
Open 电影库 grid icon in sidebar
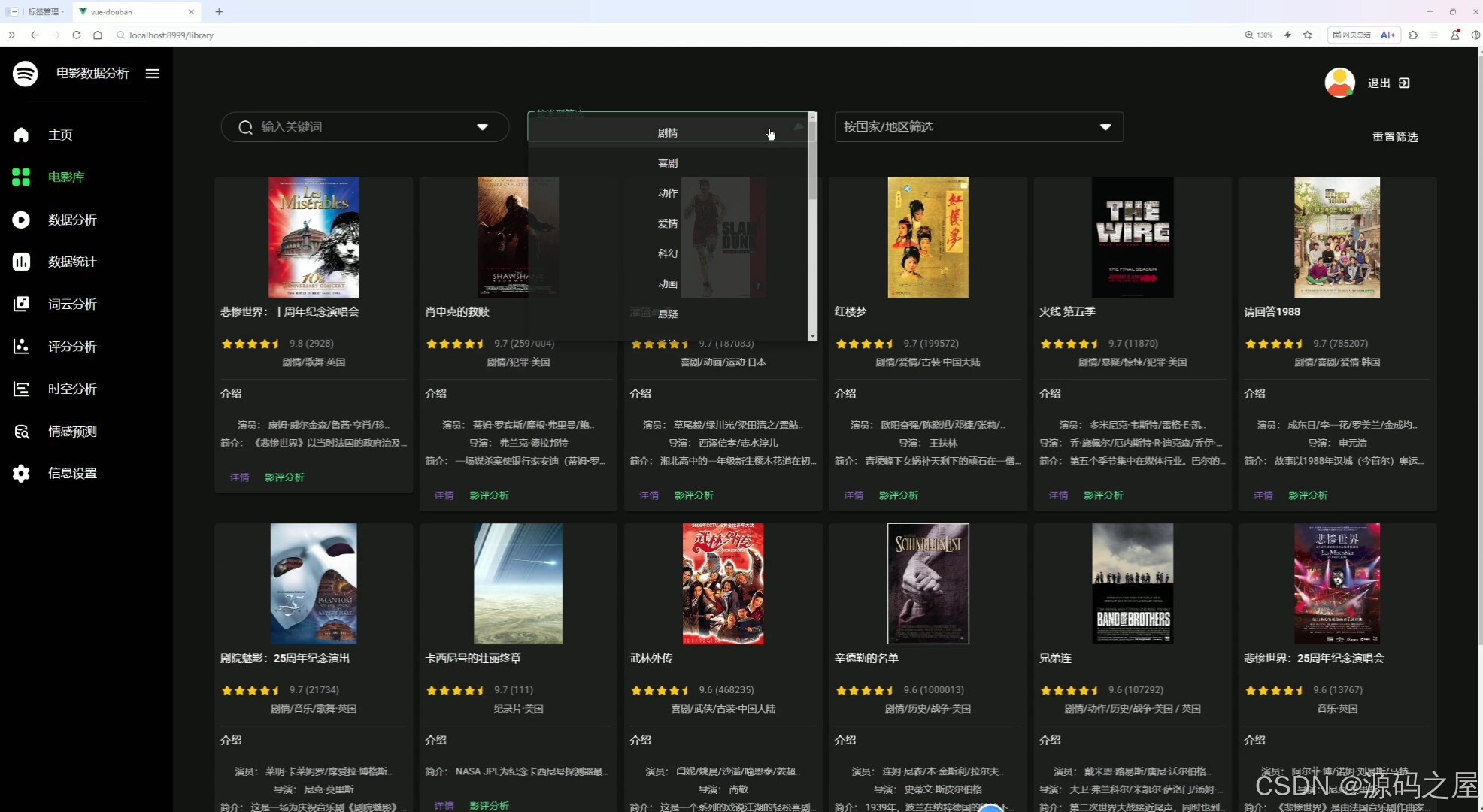[21, 177]
